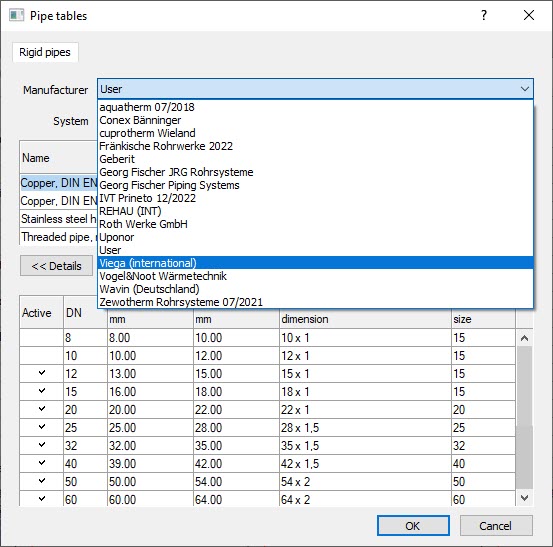Click the Active column header
The width and height of the screenshot is (553, 547).
(42, 312)
